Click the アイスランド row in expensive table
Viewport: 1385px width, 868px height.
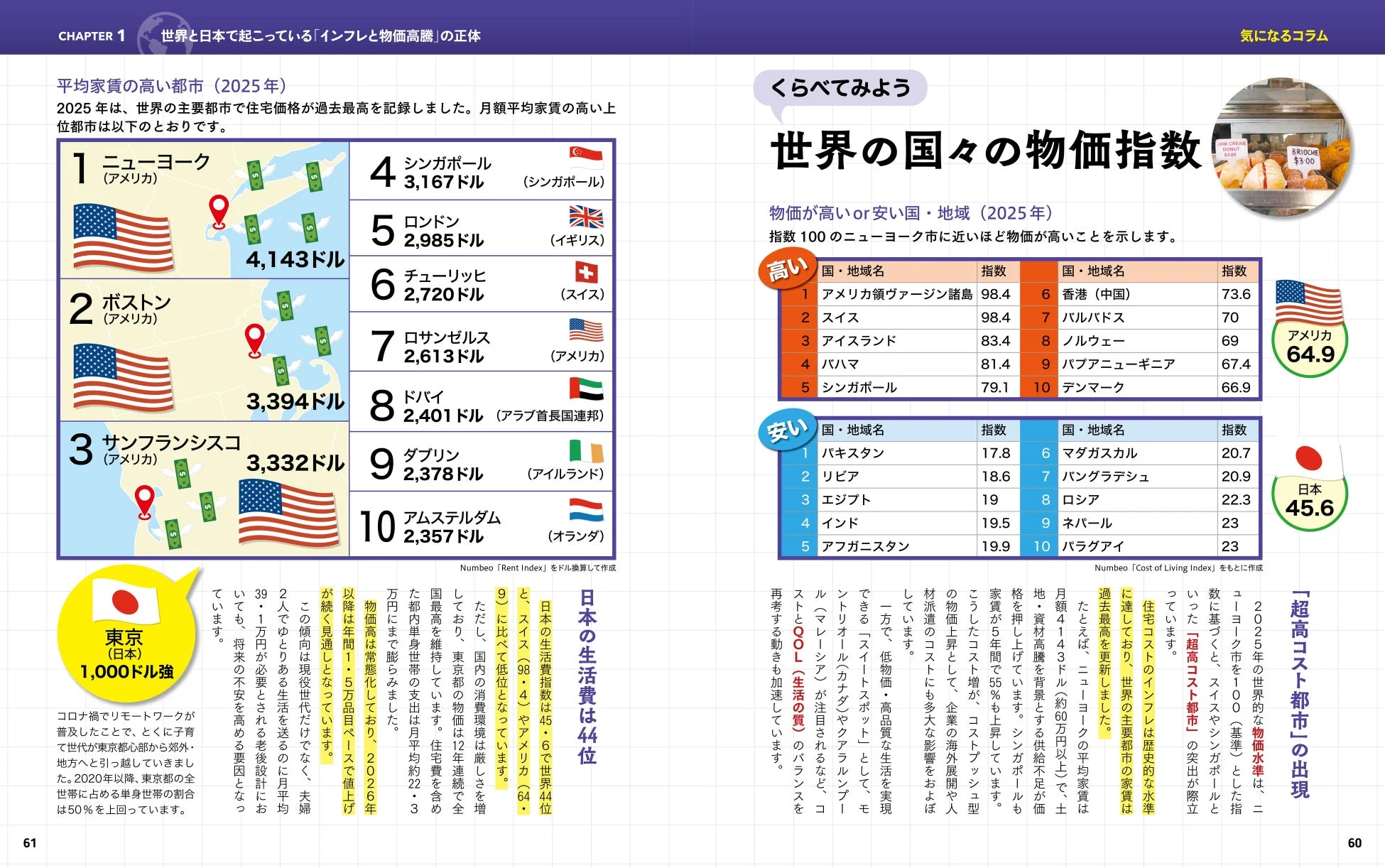(x=901, y=341)
